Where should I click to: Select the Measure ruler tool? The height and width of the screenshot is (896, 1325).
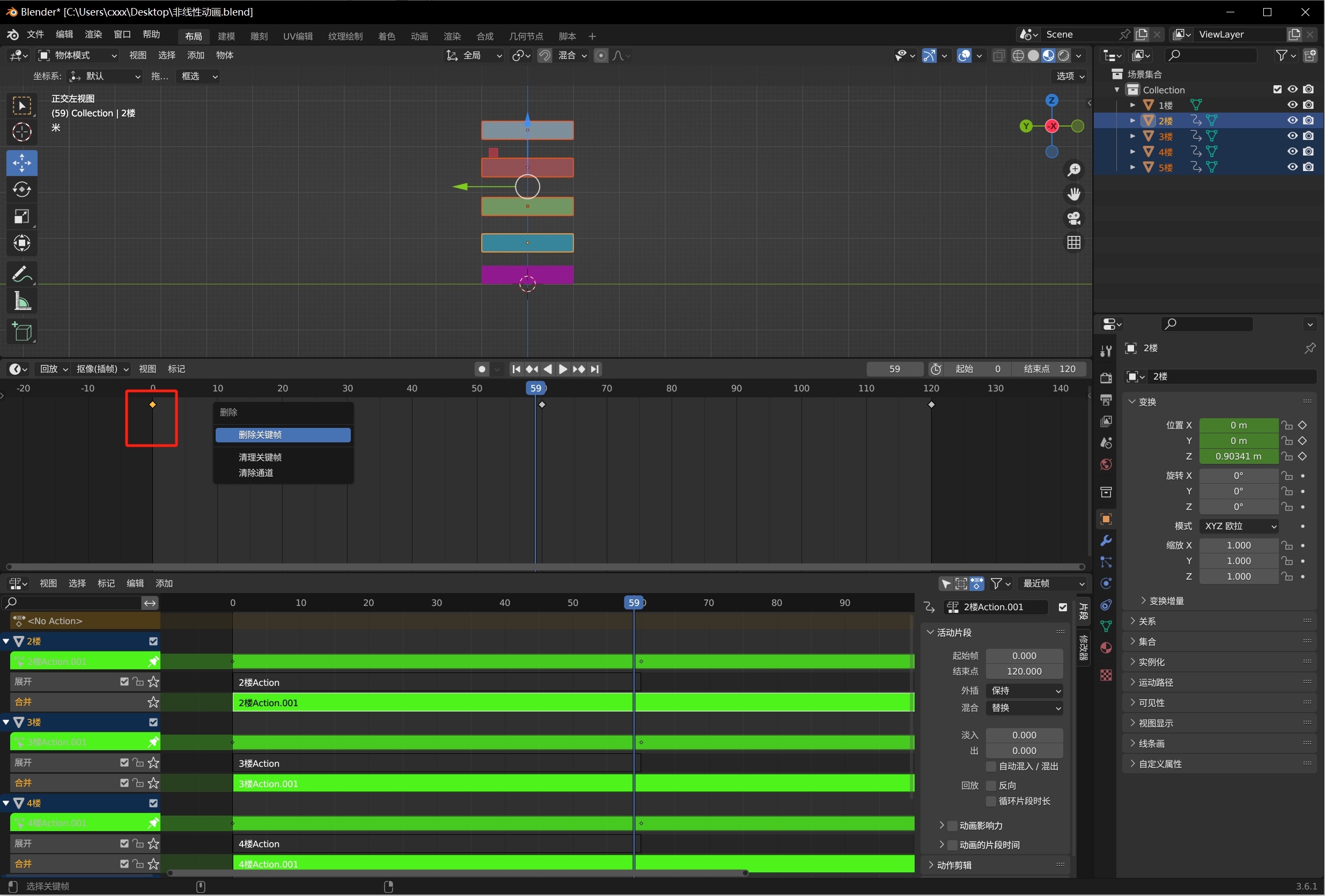pos(21,301)
